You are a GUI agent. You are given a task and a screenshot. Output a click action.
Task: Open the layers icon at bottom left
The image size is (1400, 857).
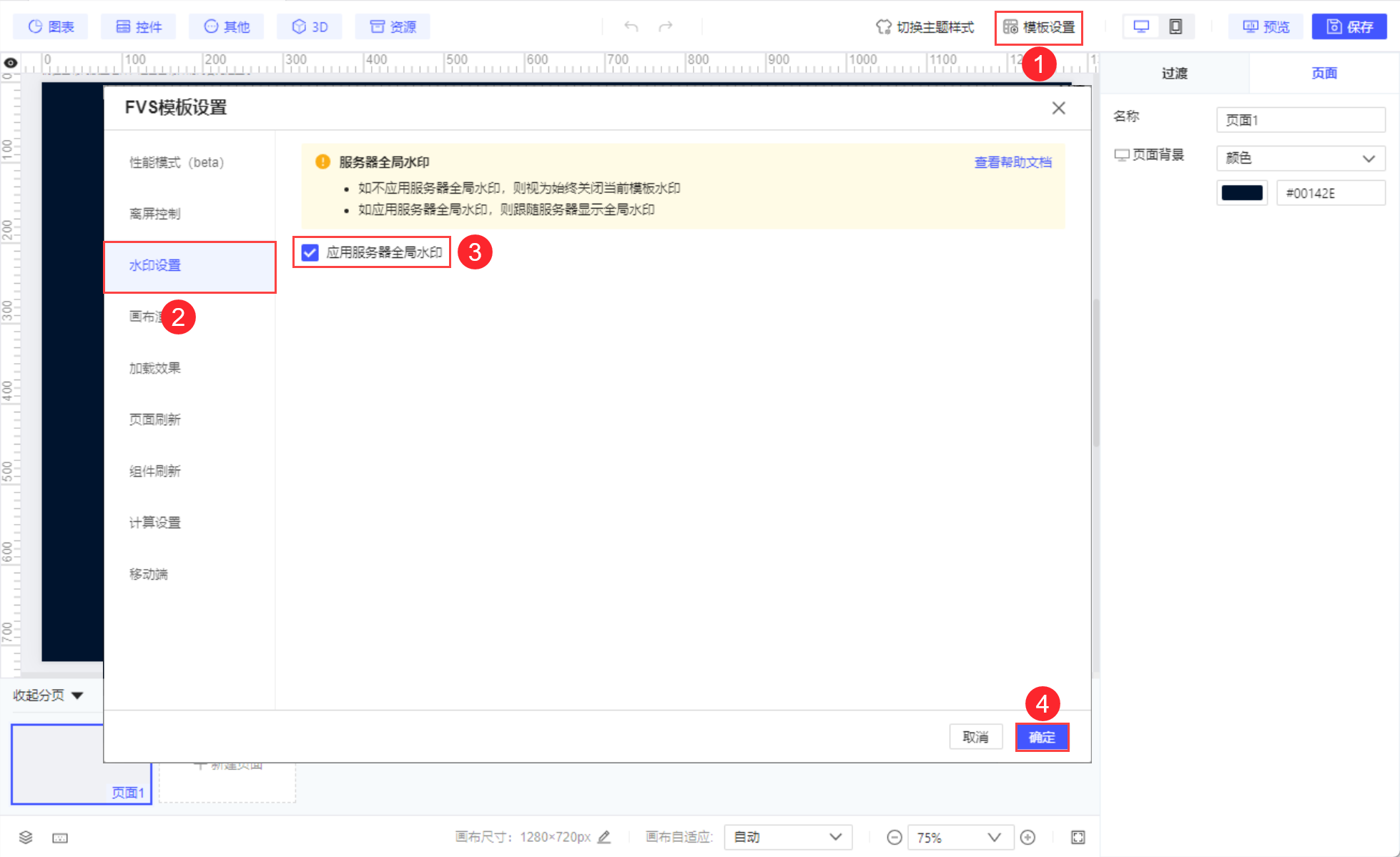click(x=26, y=837)
